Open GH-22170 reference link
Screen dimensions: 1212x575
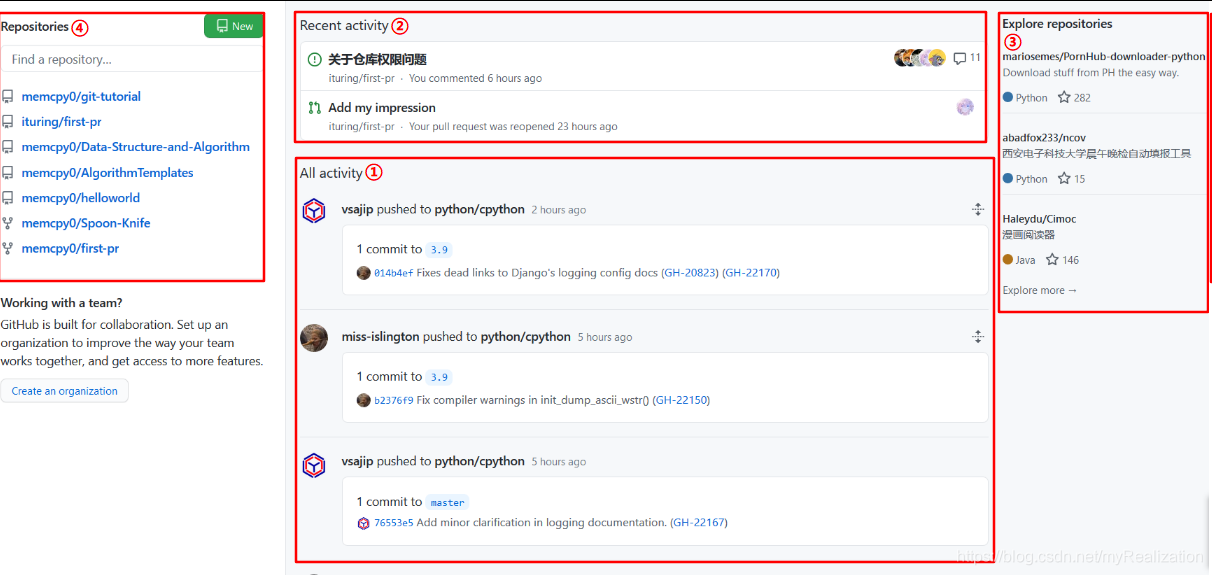(750, 272)
